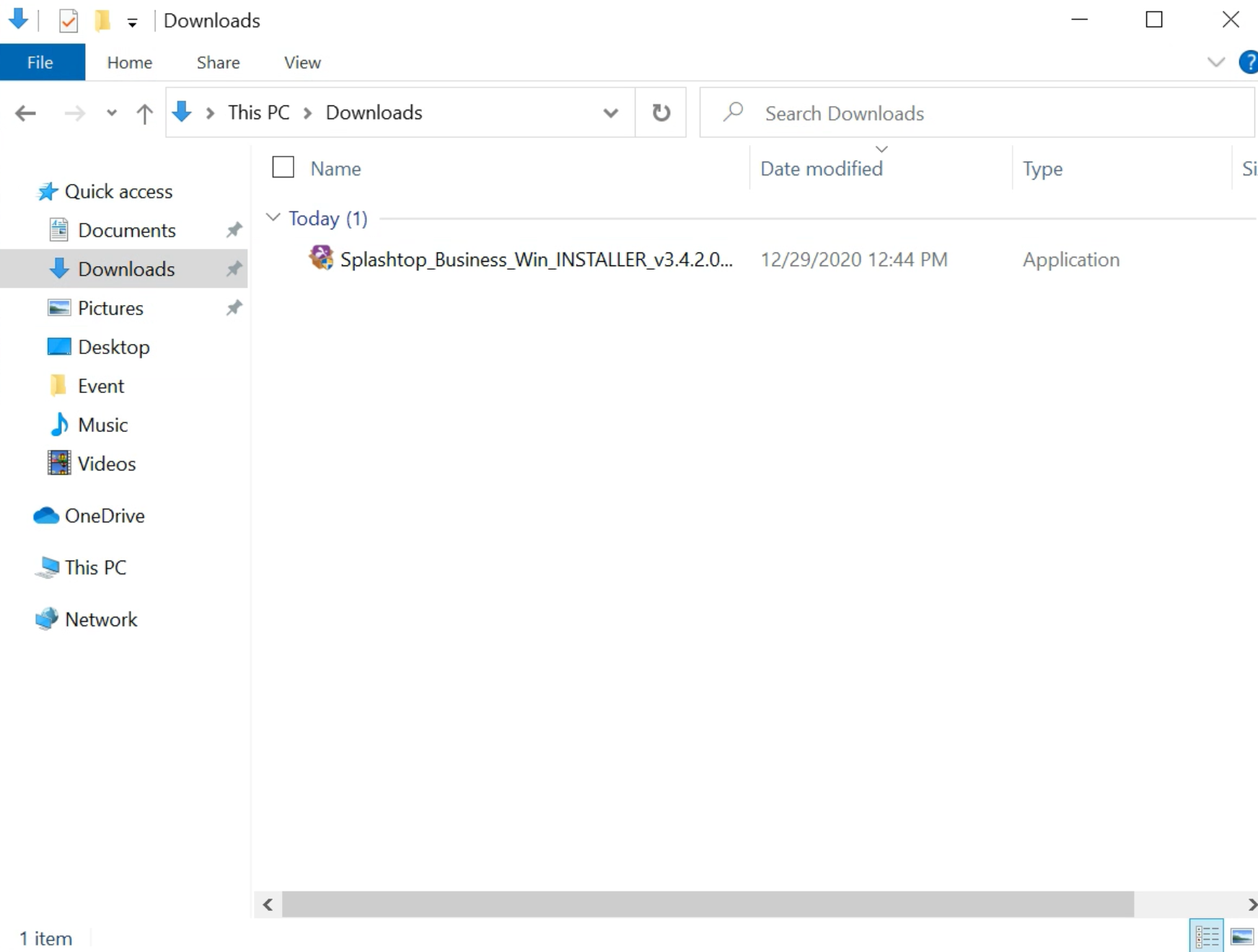Click This PC in the breadcrumb path
Screen dimensions: 1258x952
coord(258,113)
